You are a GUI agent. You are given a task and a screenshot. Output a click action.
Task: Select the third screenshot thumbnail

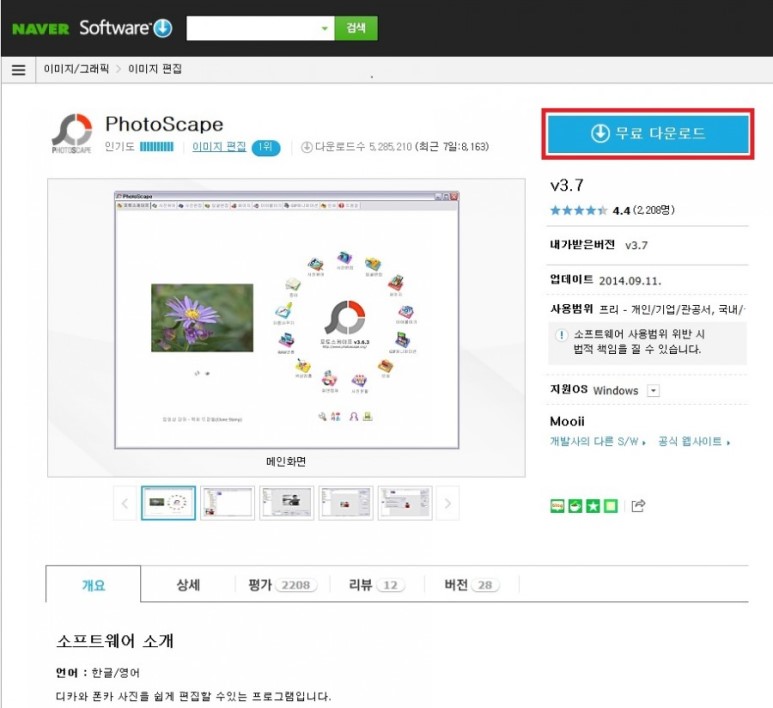286,503
